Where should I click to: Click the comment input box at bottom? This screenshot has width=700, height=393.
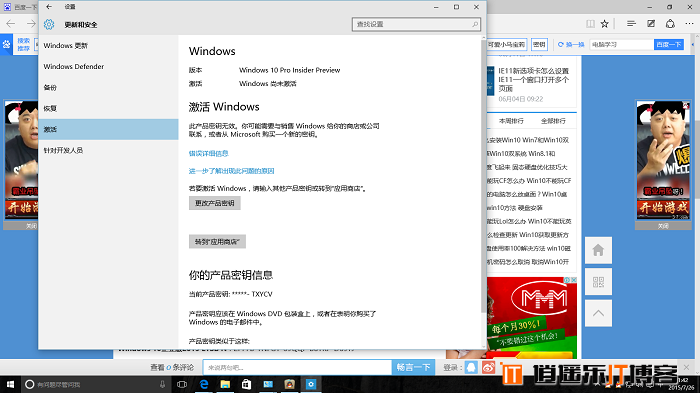click(297, 368)
